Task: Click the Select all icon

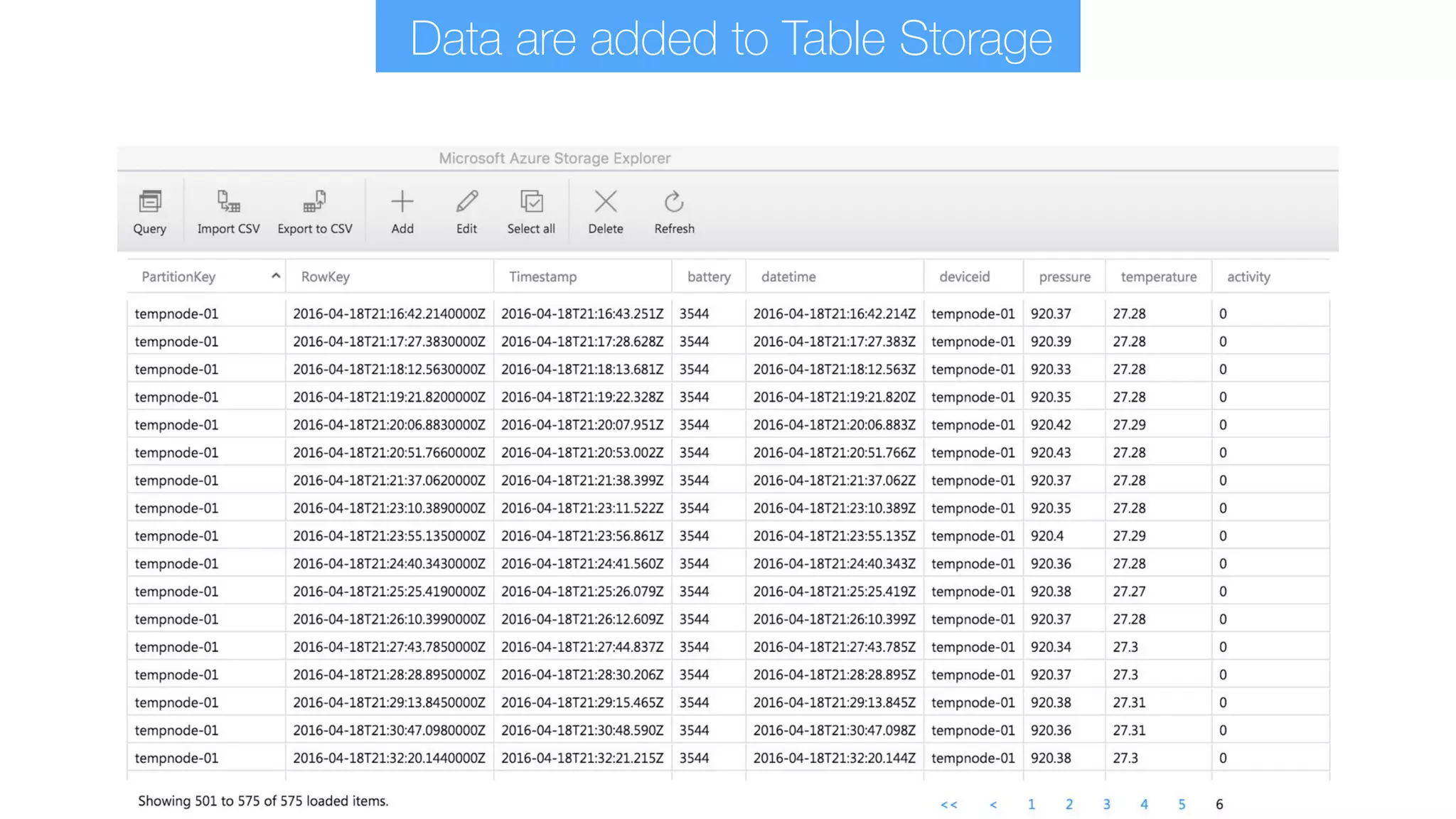Action: coord(531,202)
